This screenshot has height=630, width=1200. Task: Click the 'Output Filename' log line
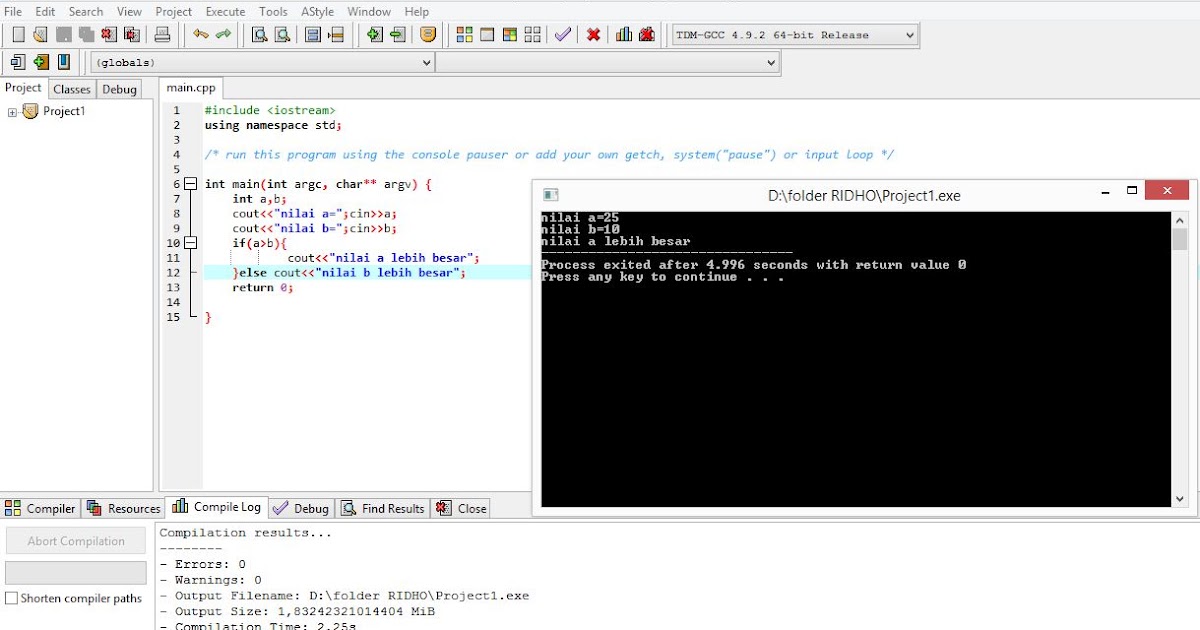(x=344, y=596)
